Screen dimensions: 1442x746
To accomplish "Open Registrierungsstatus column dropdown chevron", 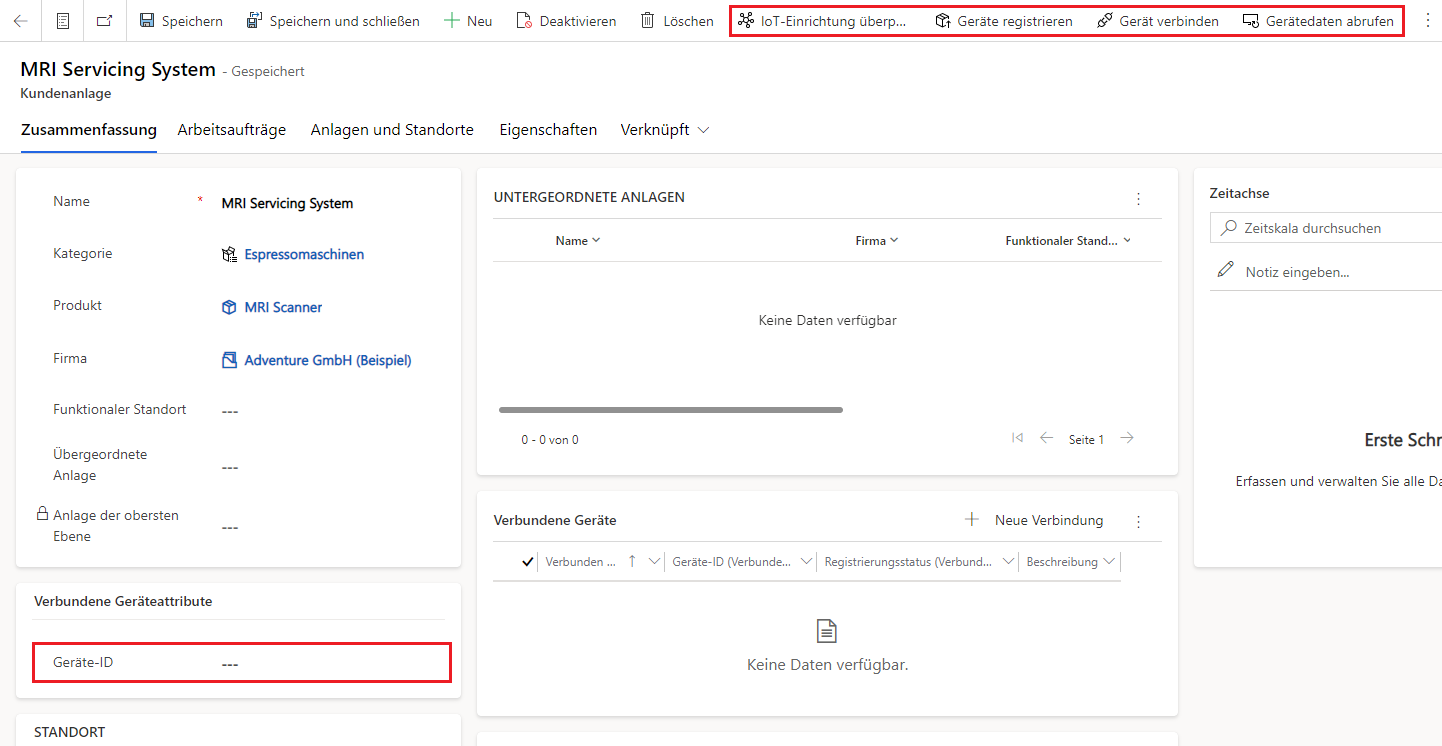I will click(x=1008, y=562).
